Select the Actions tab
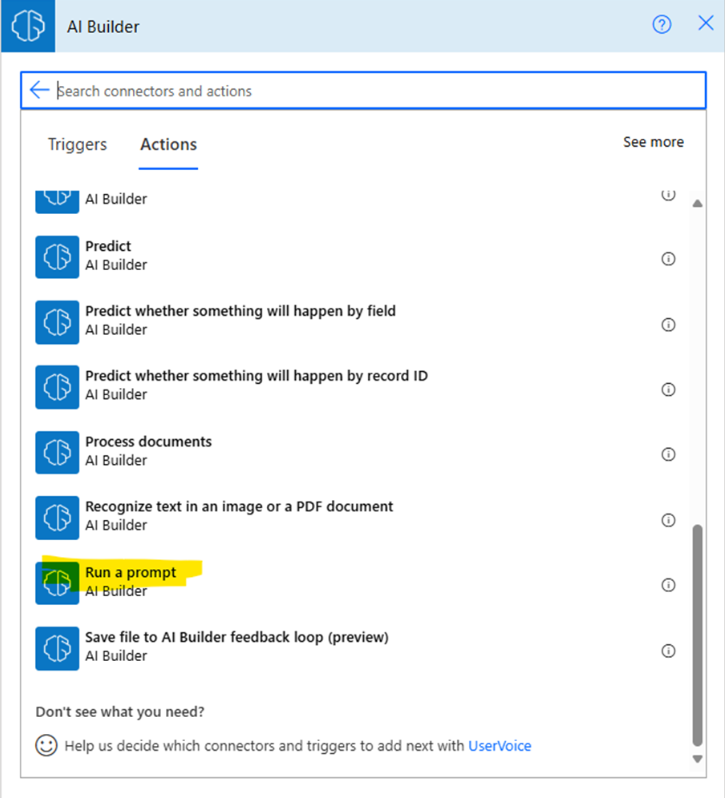Image resolution: width=725 pixels, height=801 pixels. (x=168, y=144)
